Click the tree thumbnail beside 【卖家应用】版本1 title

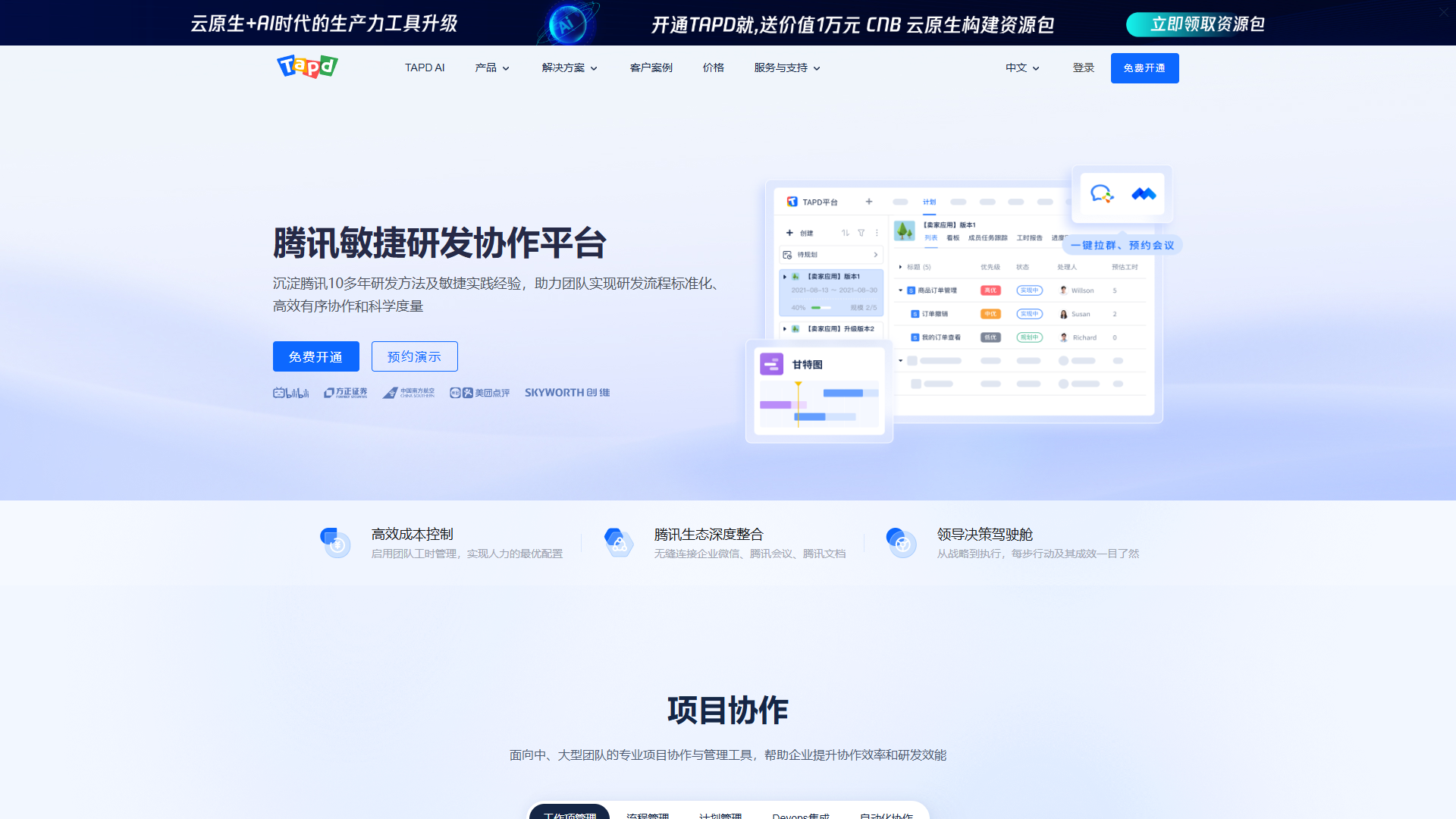point(905,231)
